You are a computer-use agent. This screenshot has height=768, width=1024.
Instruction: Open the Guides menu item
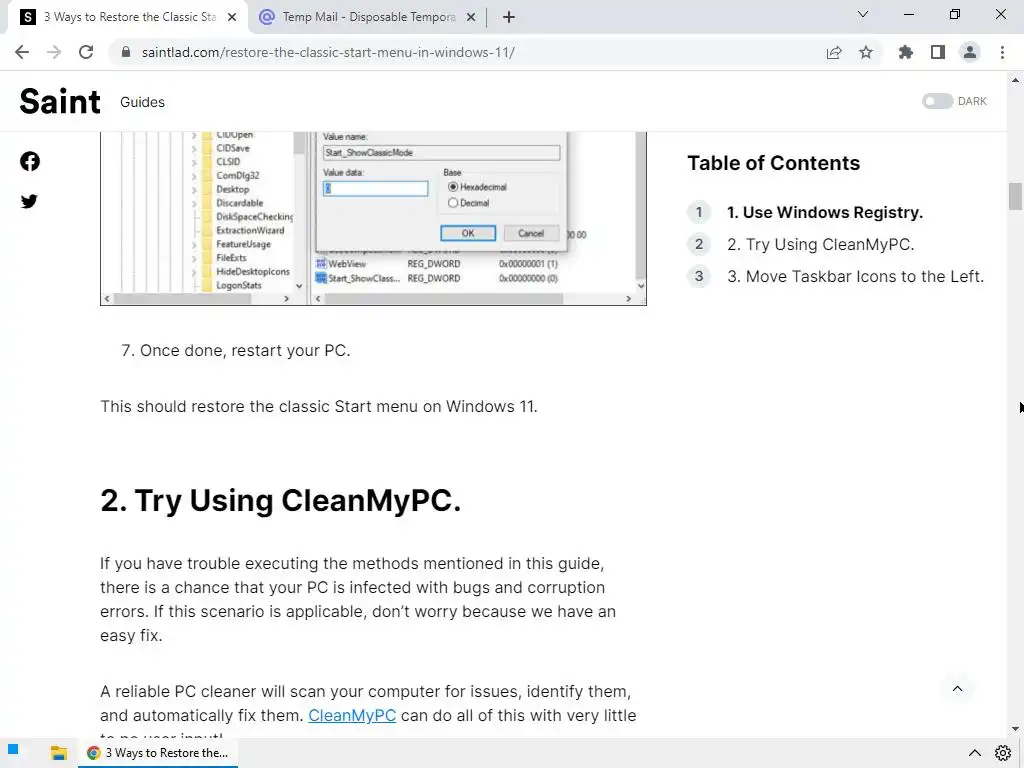[x=142, y=102]
